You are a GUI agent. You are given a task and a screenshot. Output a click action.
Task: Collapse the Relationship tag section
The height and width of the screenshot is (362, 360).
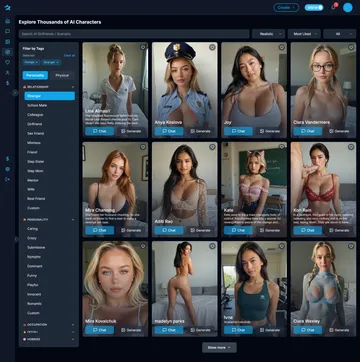(49, 87)
